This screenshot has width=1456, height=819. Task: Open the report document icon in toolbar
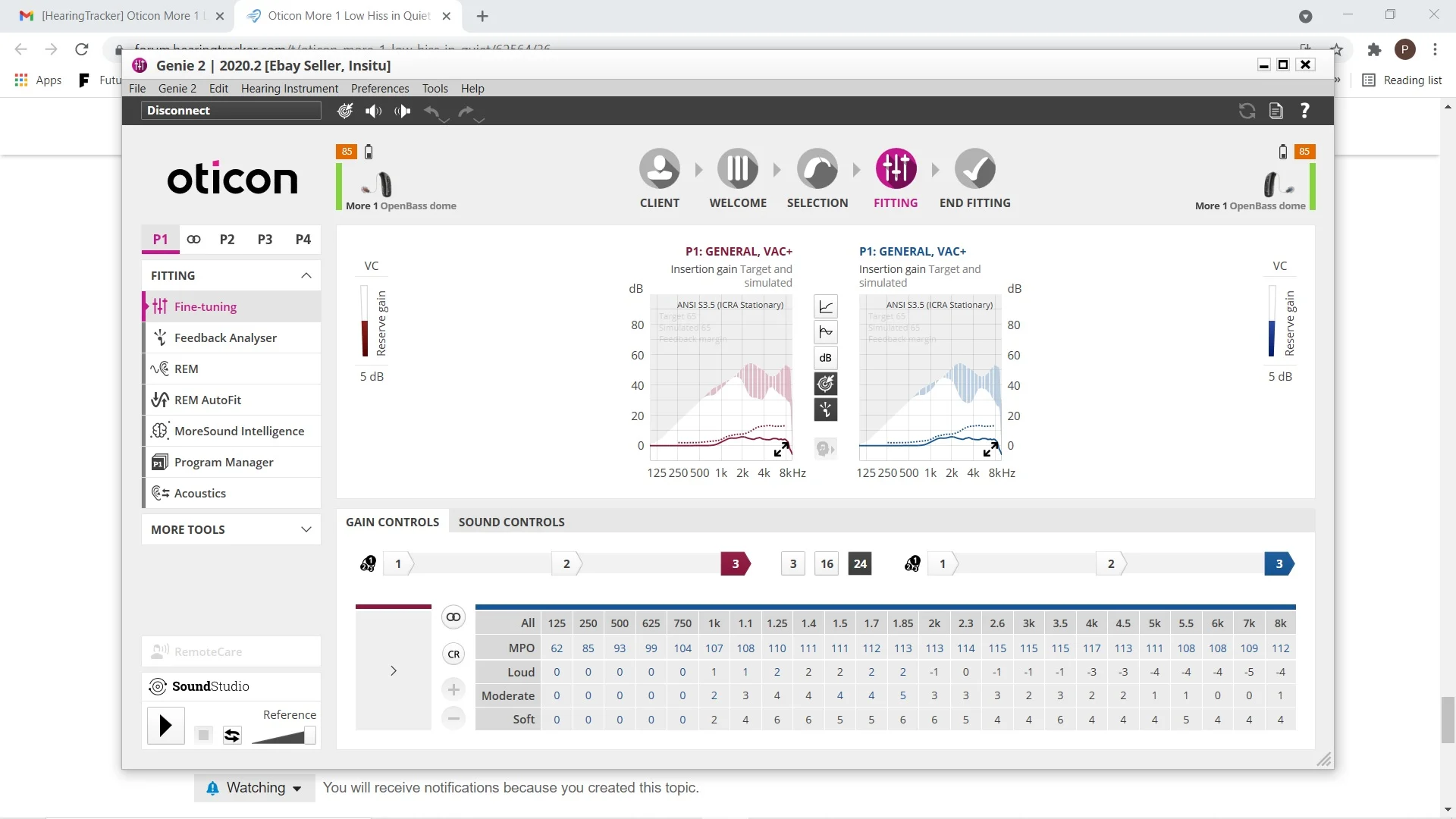[1276, 111]
